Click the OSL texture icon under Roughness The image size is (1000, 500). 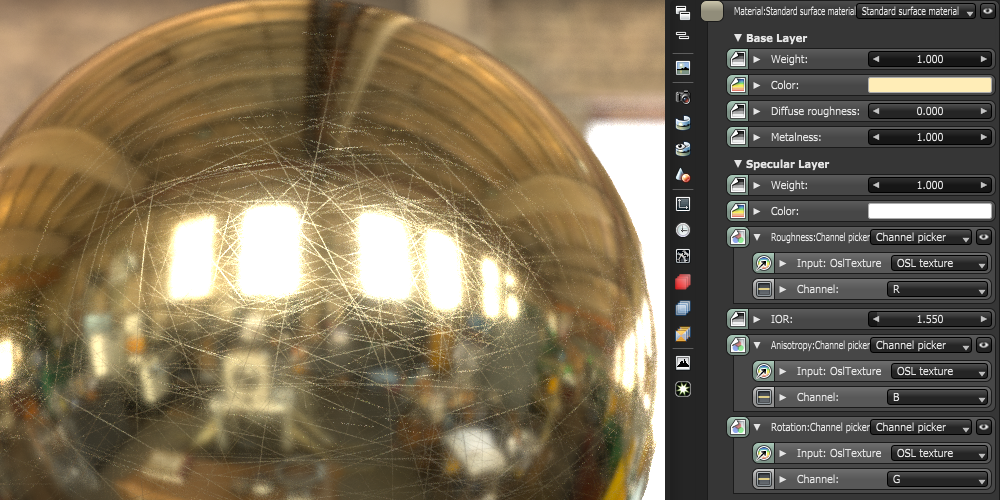point(763,263)
